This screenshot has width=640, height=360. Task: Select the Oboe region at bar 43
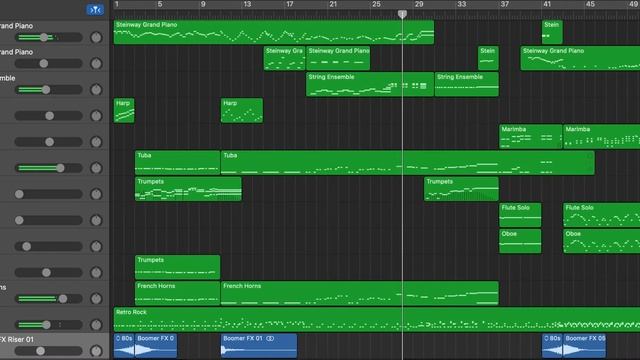click(x=602, y=241)
